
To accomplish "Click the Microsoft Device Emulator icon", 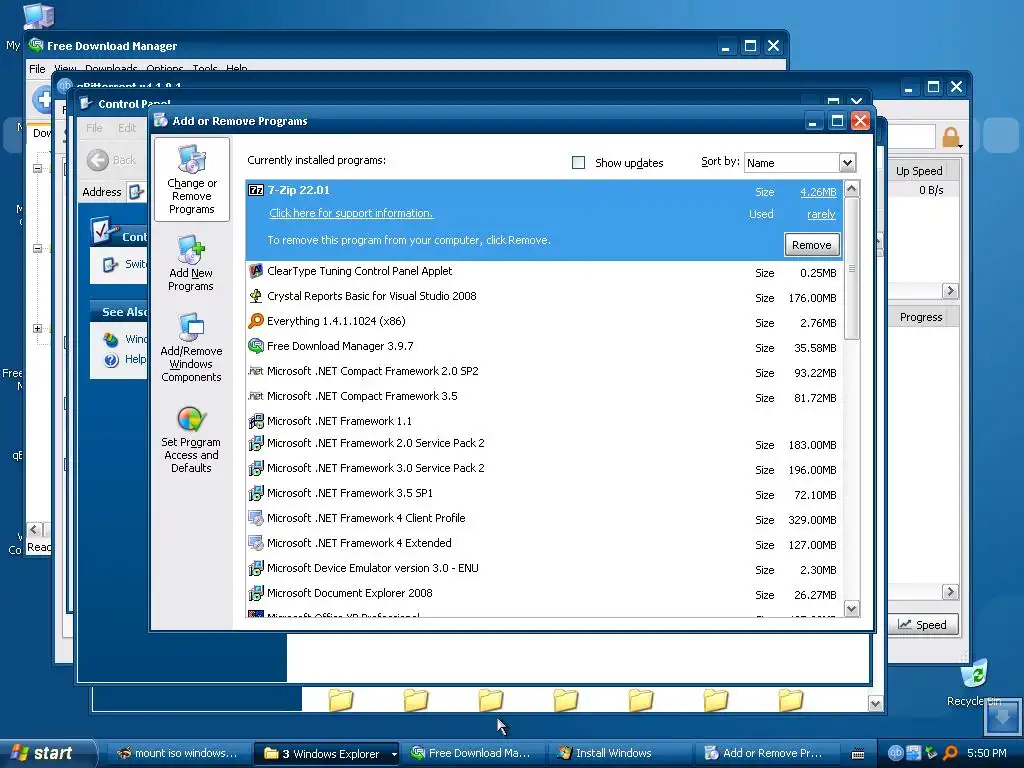I will pos(256,568).
